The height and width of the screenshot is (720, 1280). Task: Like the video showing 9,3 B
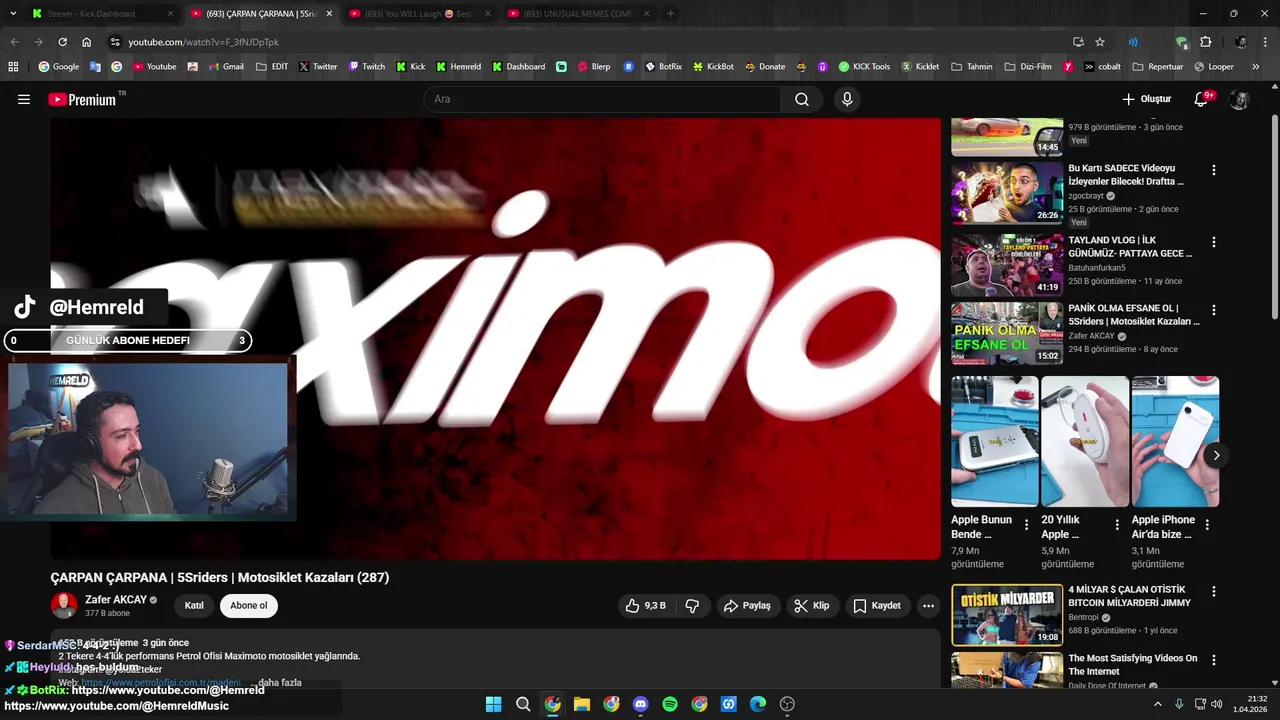coord(646,605)
